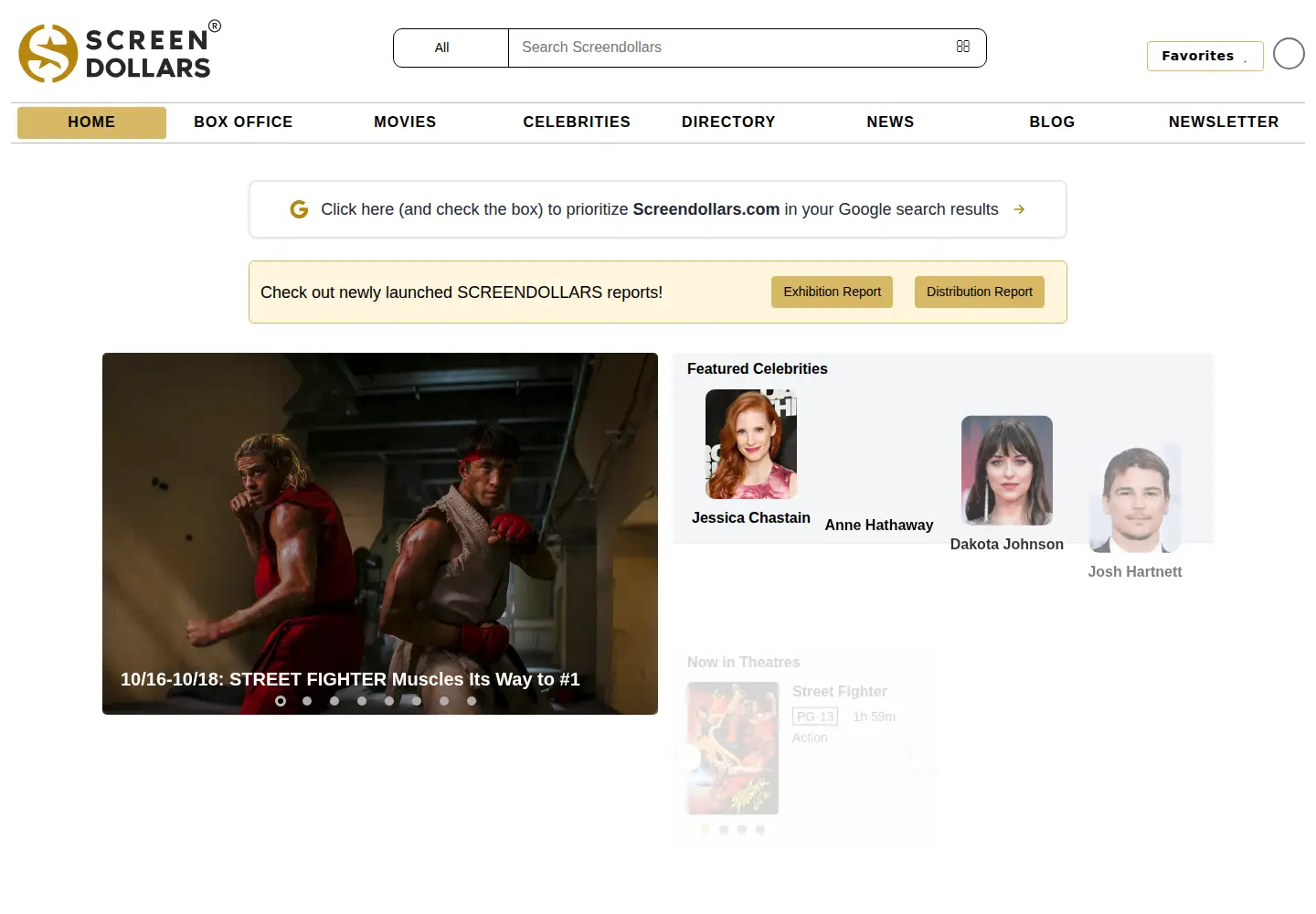Image resolution: width=1316 pixels, height=914 pixels.
Task: Click the Dakota Johnson name link
Action: 1007,544
